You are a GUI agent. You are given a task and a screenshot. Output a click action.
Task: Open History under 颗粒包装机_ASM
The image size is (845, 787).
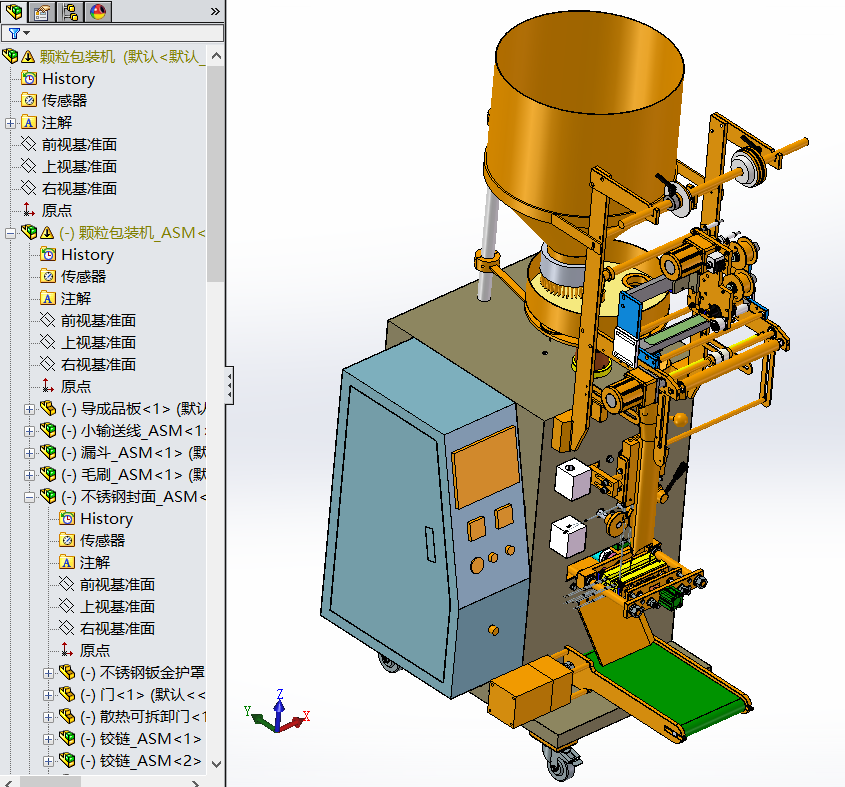click(x=87, y=254)
